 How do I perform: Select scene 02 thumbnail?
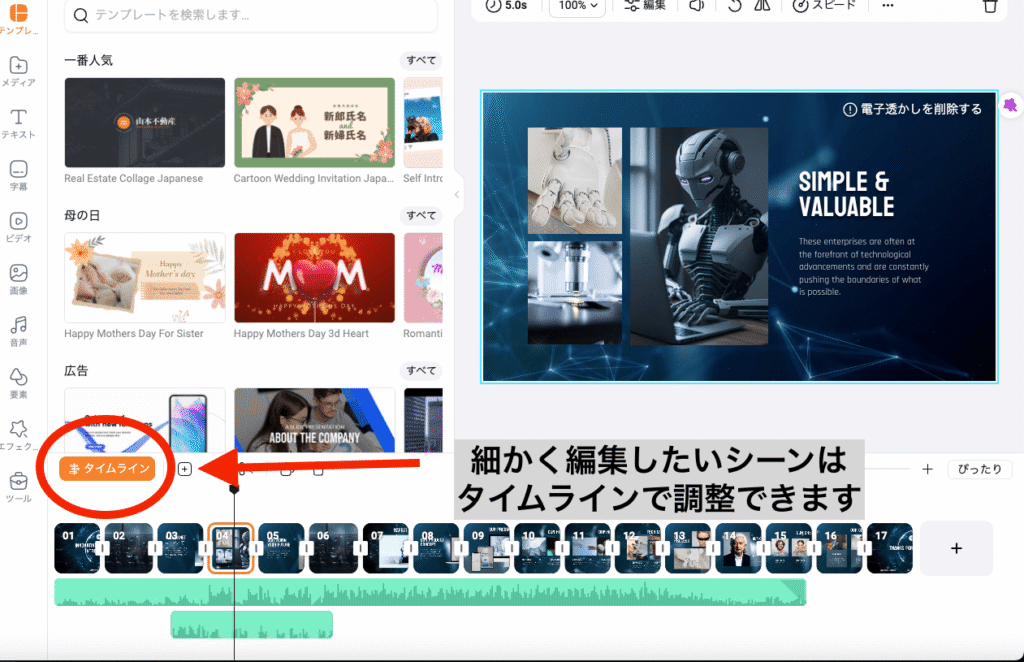pos(128,548)
